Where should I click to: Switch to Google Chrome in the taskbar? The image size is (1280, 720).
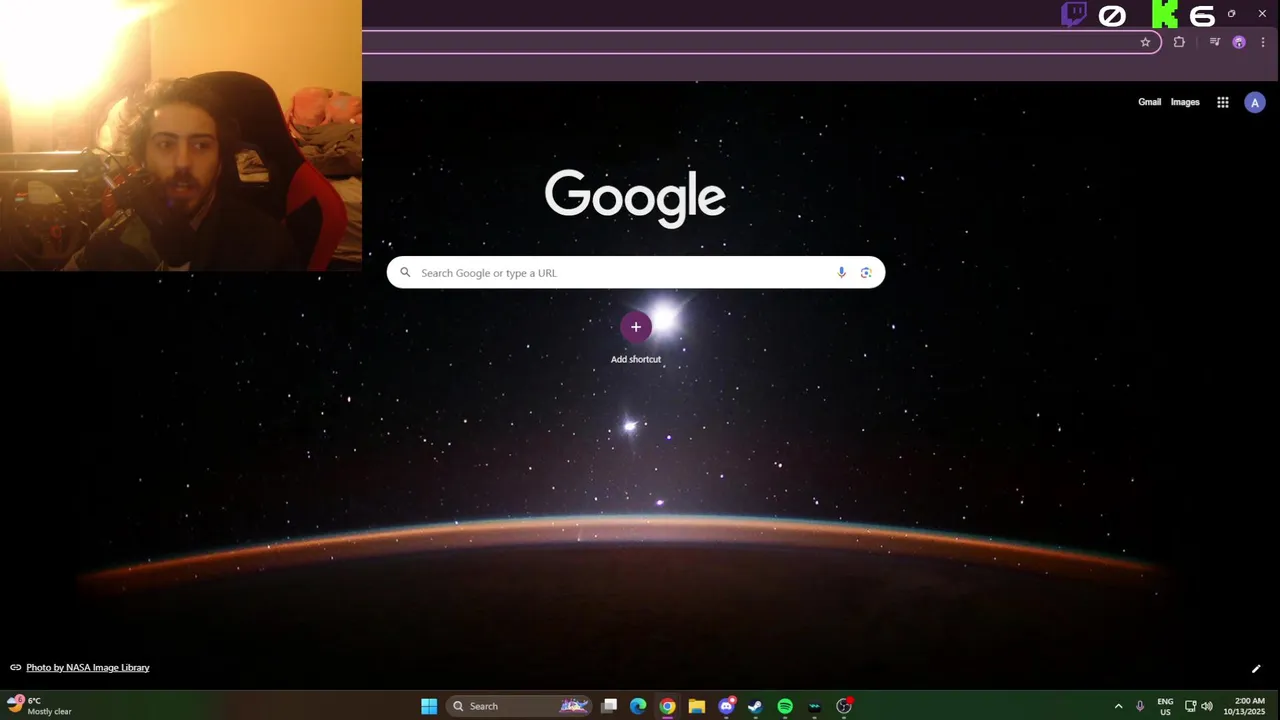pos(667,706)
